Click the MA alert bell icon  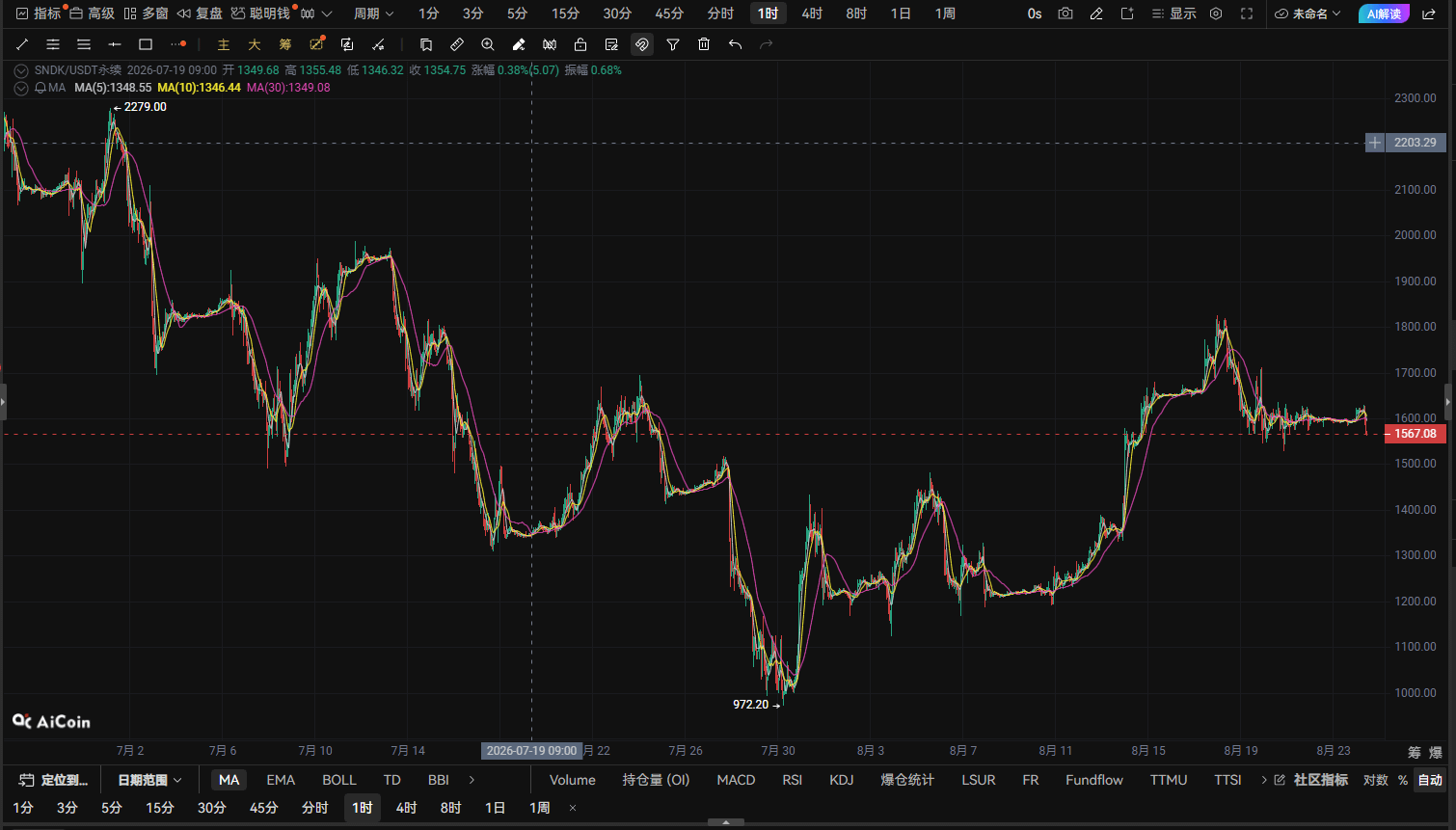(40, 88)
